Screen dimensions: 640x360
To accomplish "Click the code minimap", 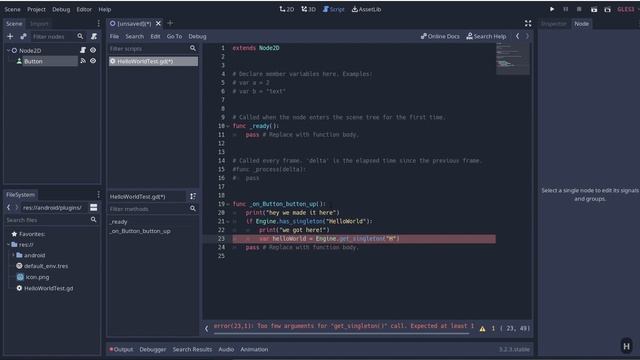I will (513, 59).
